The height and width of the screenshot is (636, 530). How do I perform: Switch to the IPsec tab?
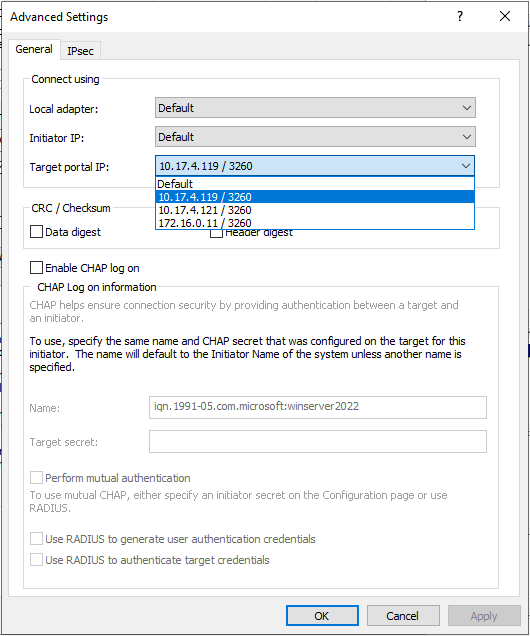click(80, 51)
